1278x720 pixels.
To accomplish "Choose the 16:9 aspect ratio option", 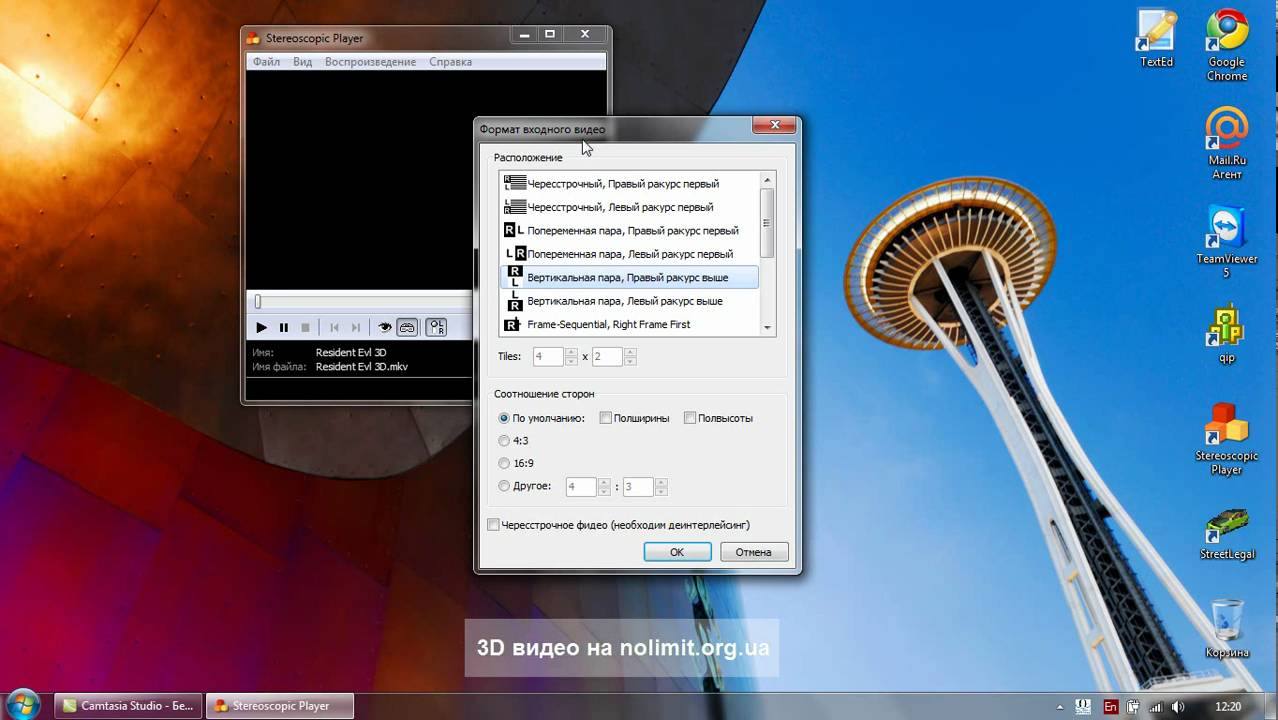I will (x=504, y=463).
